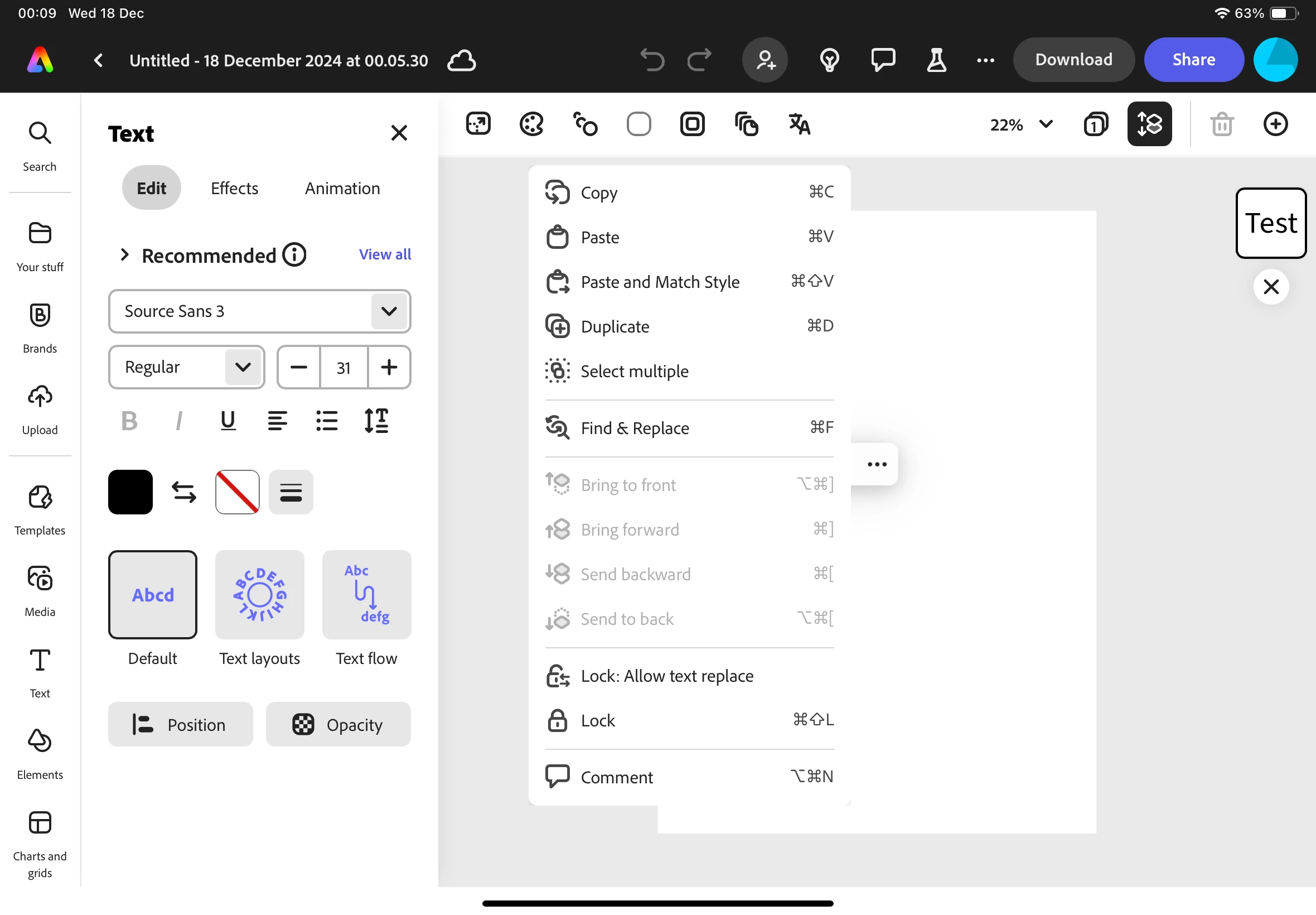Increase font size with plus stepper
The width and height of the screenshot is (1316, 915).
(389, 367)
